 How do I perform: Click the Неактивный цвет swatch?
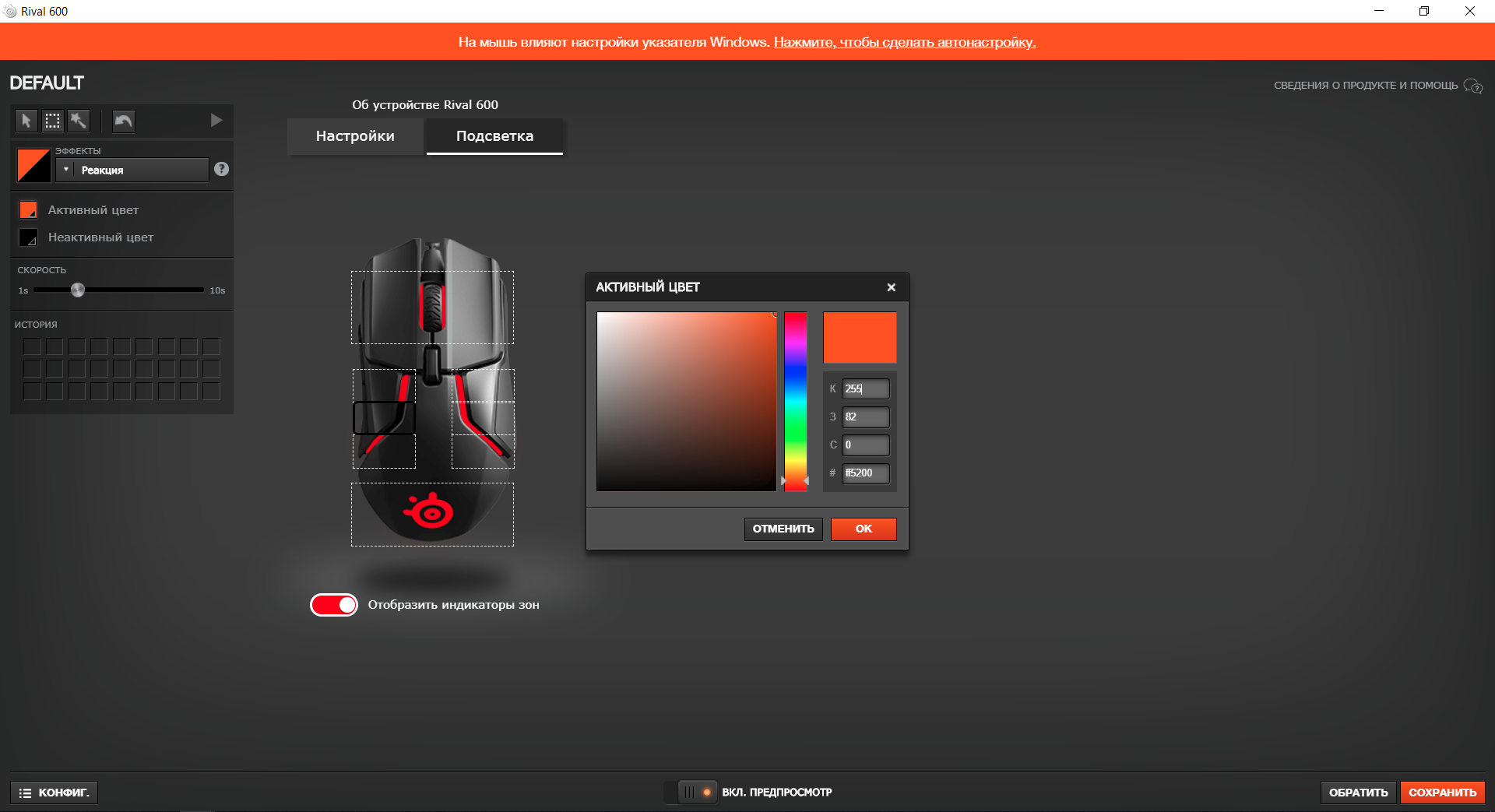click(x=28, y=237)
